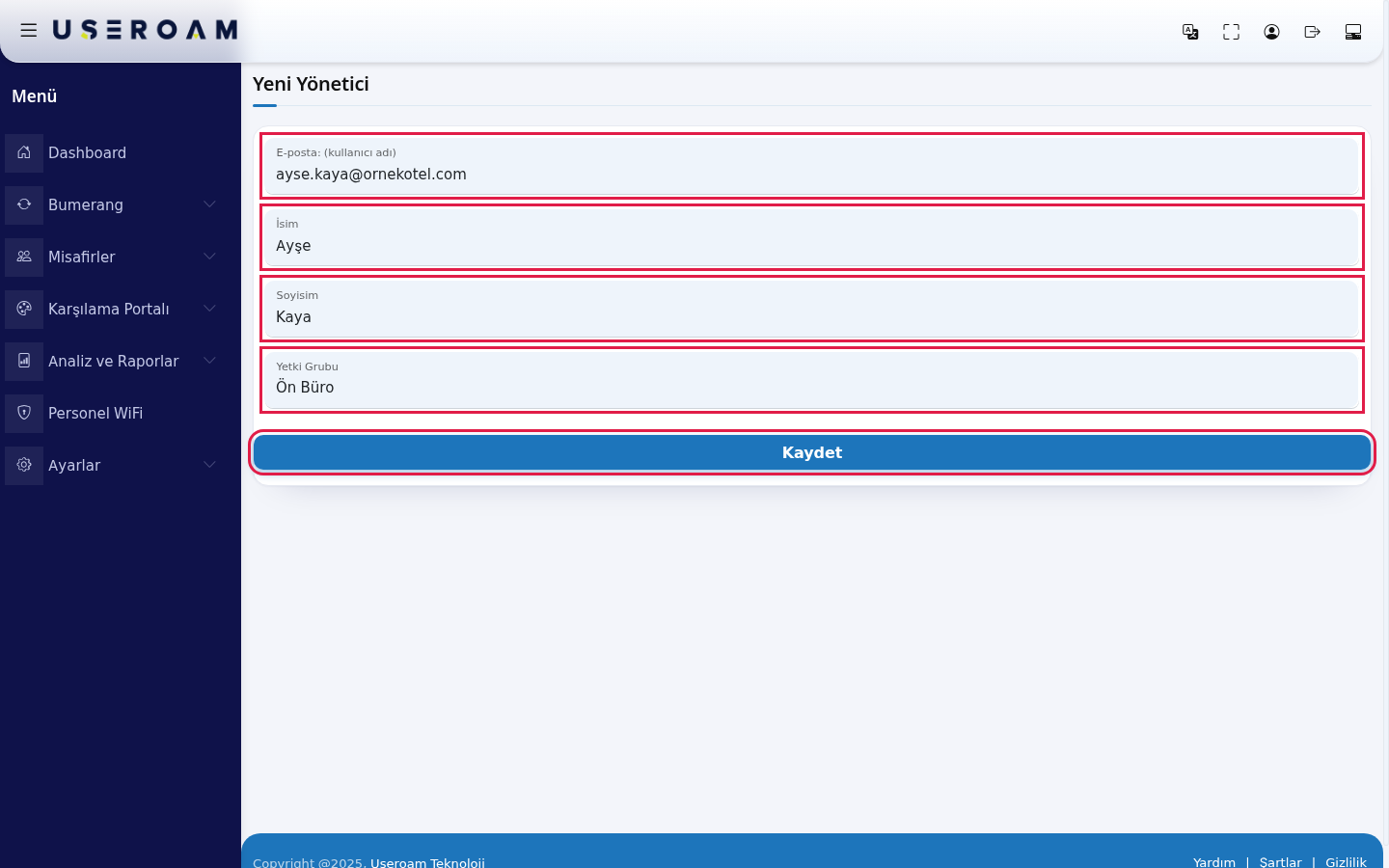1389x868 pixels.
Task: Click the Misafirler people icon
Action: 24,257
